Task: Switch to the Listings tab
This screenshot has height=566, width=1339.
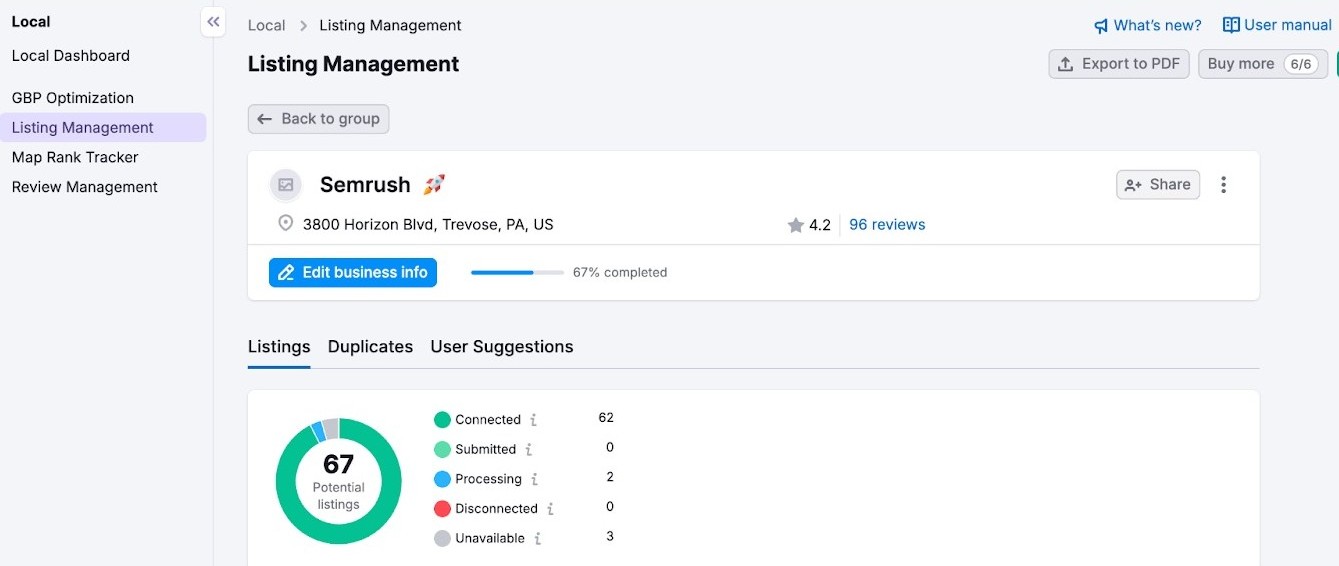Action: [279, 347]
